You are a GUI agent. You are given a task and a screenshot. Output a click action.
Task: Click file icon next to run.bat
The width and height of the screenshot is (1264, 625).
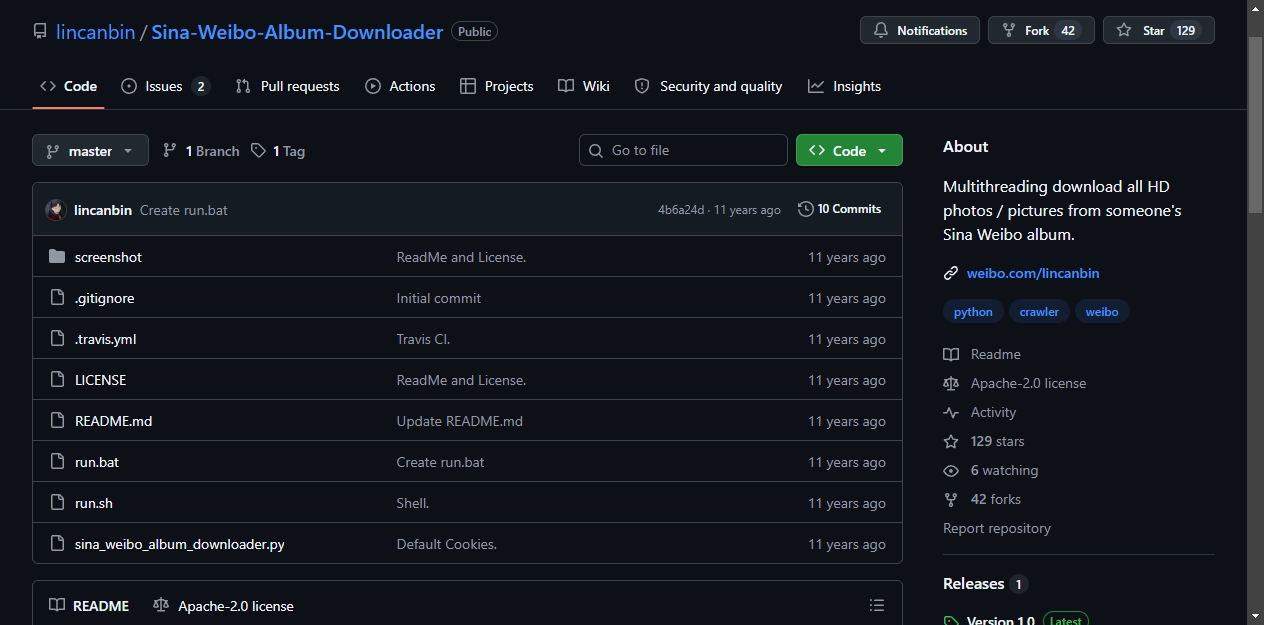click(x=57, y=462)
